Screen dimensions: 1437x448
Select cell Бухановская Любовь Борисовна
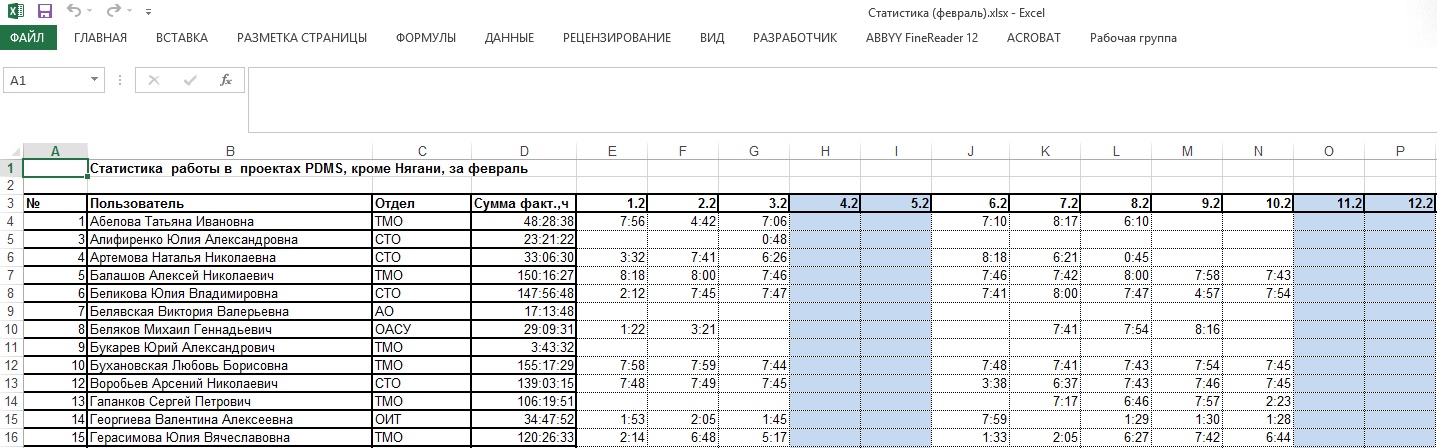[230, 365]
